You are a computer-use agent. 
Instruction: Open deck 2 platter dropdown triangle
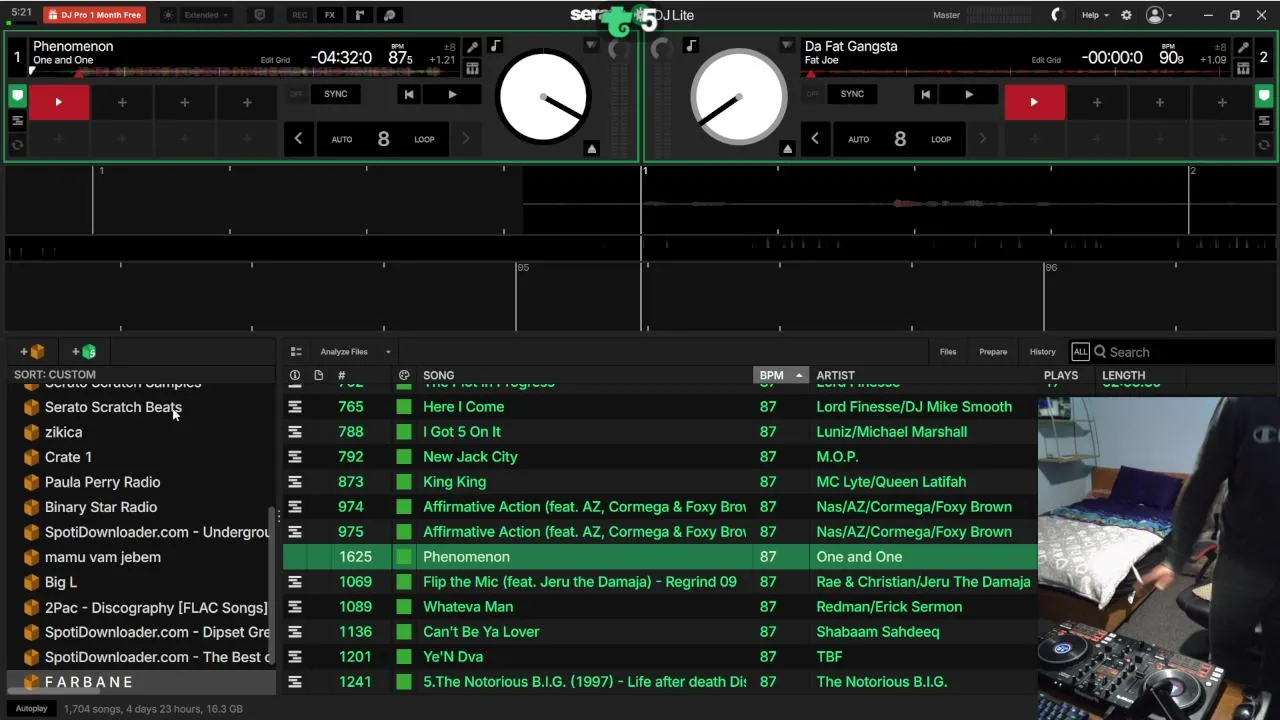click(x=787, y=46)
